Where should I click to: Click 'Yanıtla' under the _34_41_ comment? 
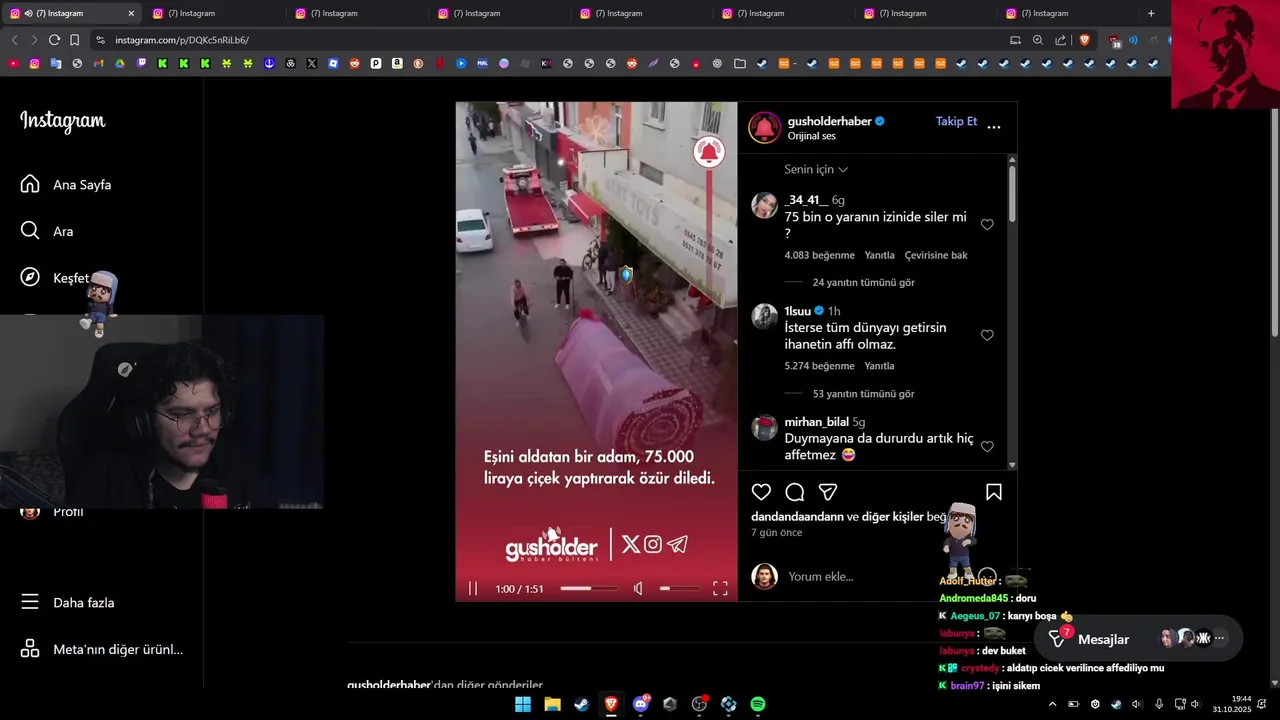(879, 255)
